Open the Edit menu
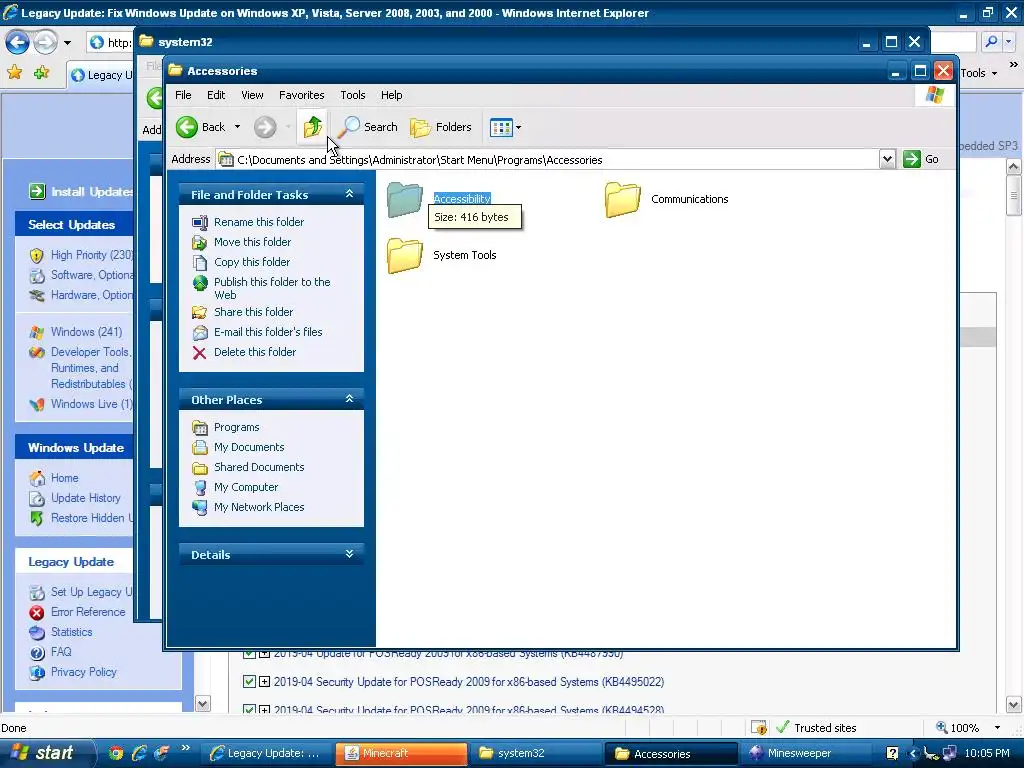This screenshot has height=768, width=1024. tap(216, 95)
